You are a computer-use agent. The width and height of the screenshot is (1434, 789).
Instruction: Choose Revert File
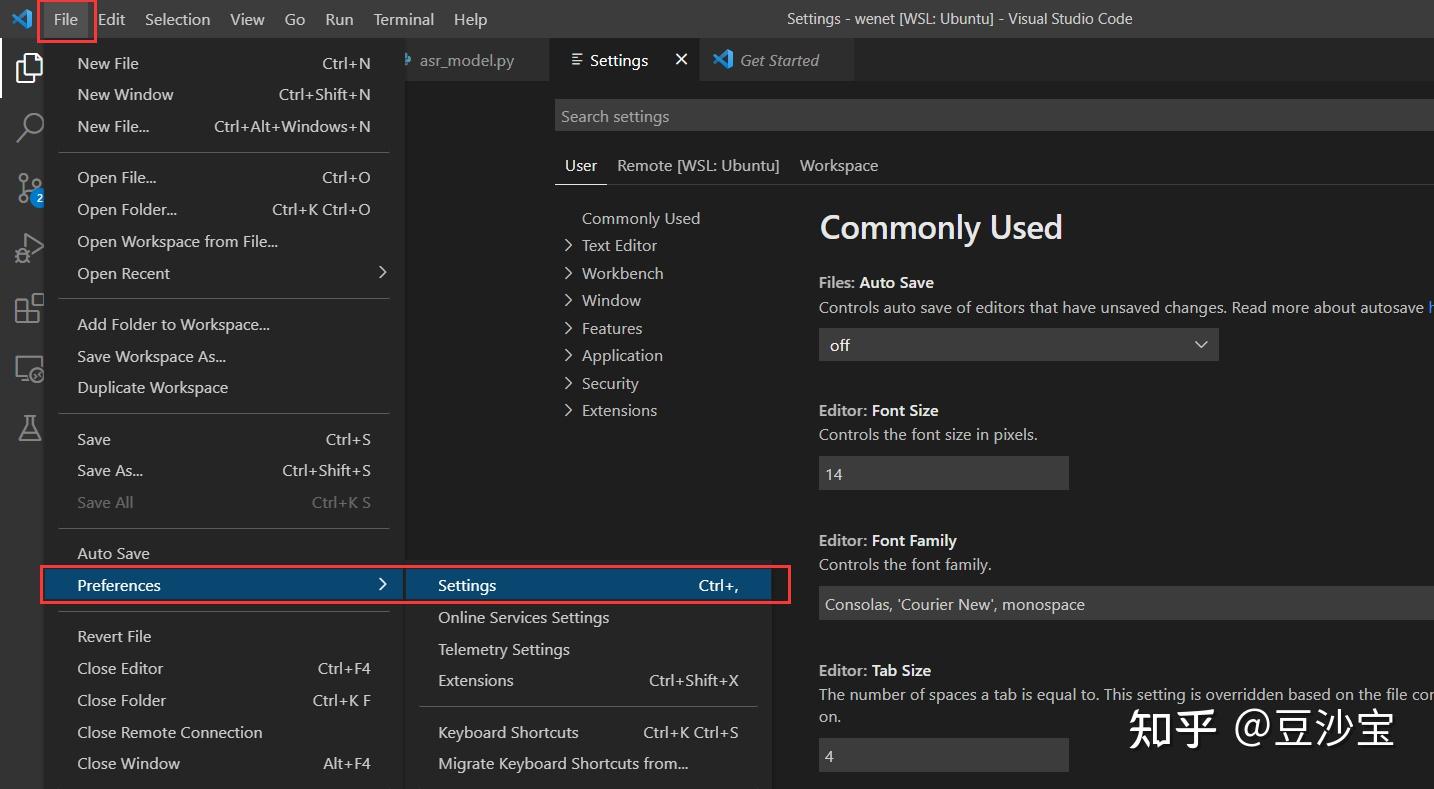point(224,636)
